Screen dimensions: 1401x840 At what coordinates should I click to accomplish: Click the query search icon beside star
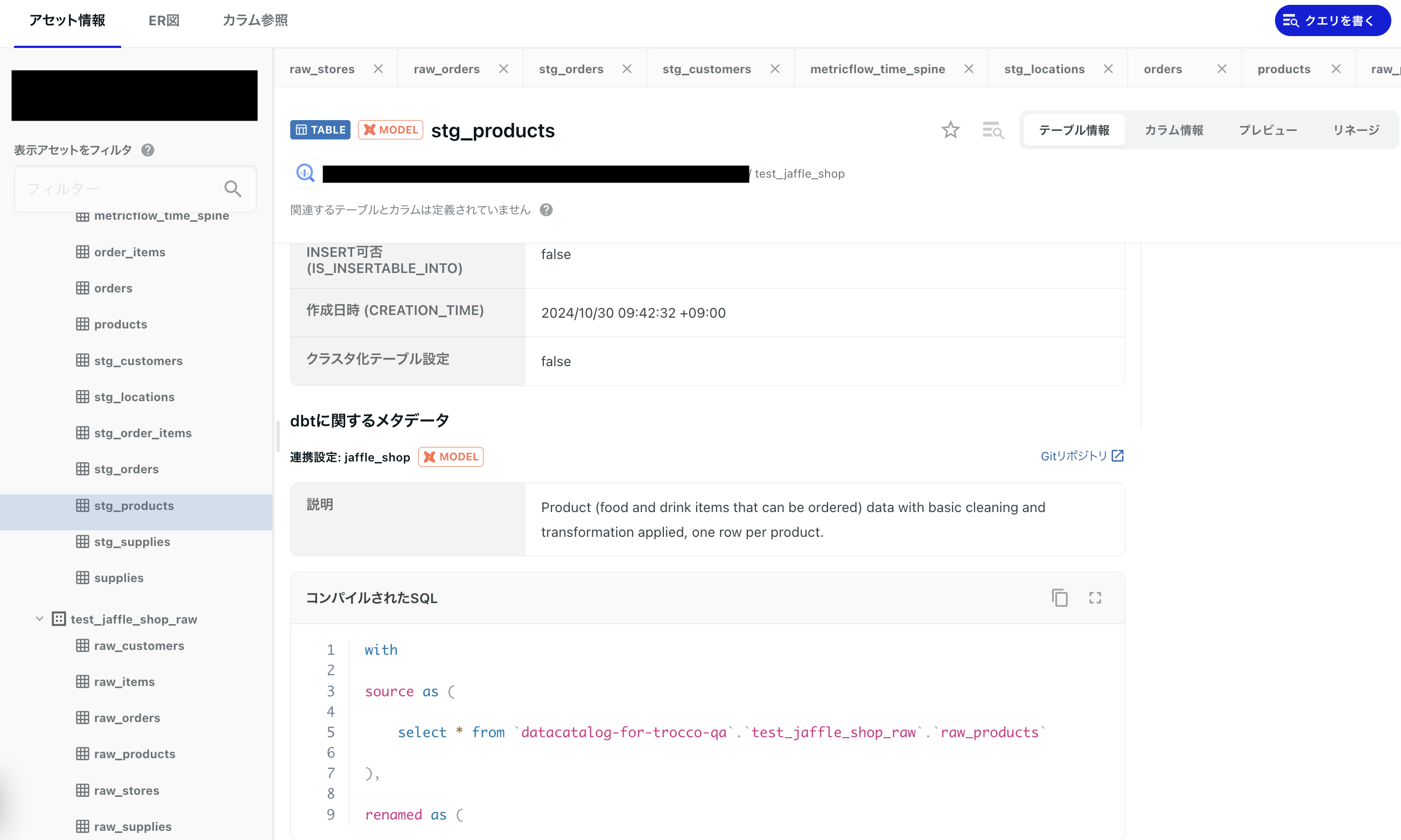click(x=992, y=130)
